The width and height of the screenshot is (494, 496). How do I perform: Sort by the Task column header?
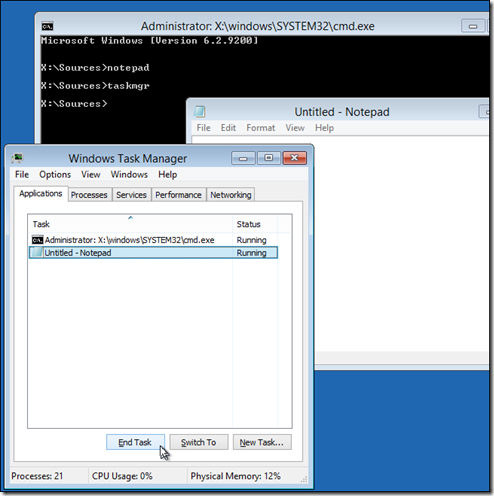(130, 224)
